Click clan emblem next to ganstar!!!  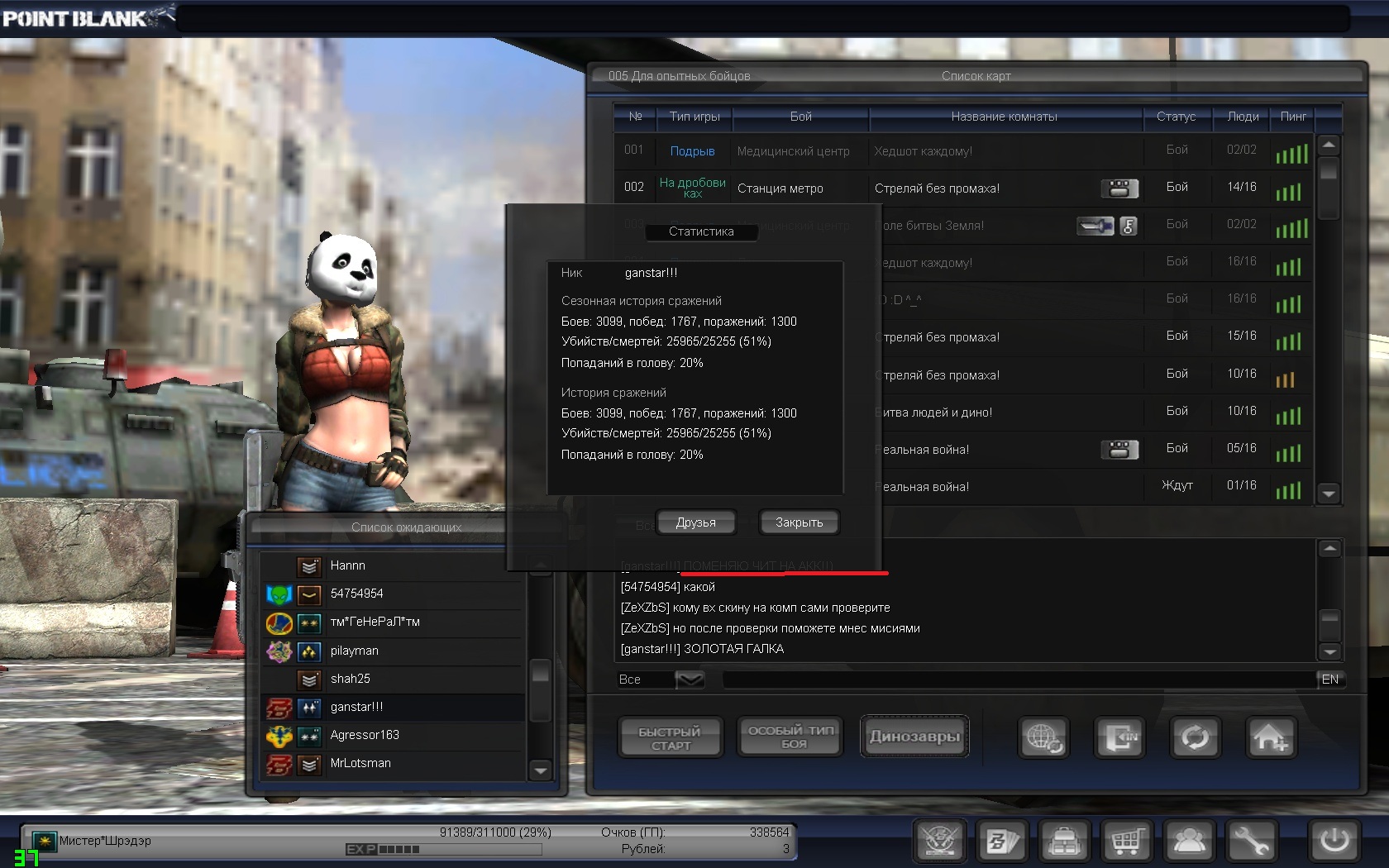coord(279,708)
